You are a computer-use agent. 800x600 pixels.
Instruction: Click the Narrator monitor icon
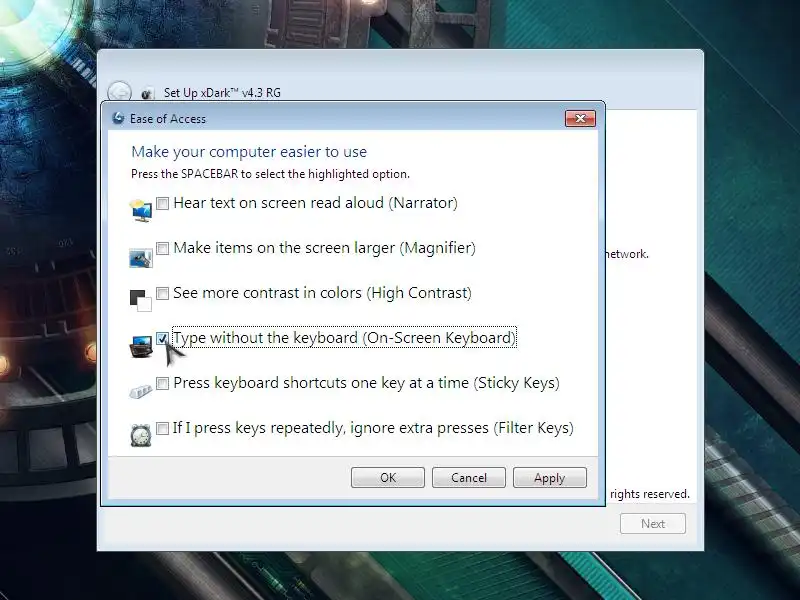pyautogui.click(x=141, y=210)
